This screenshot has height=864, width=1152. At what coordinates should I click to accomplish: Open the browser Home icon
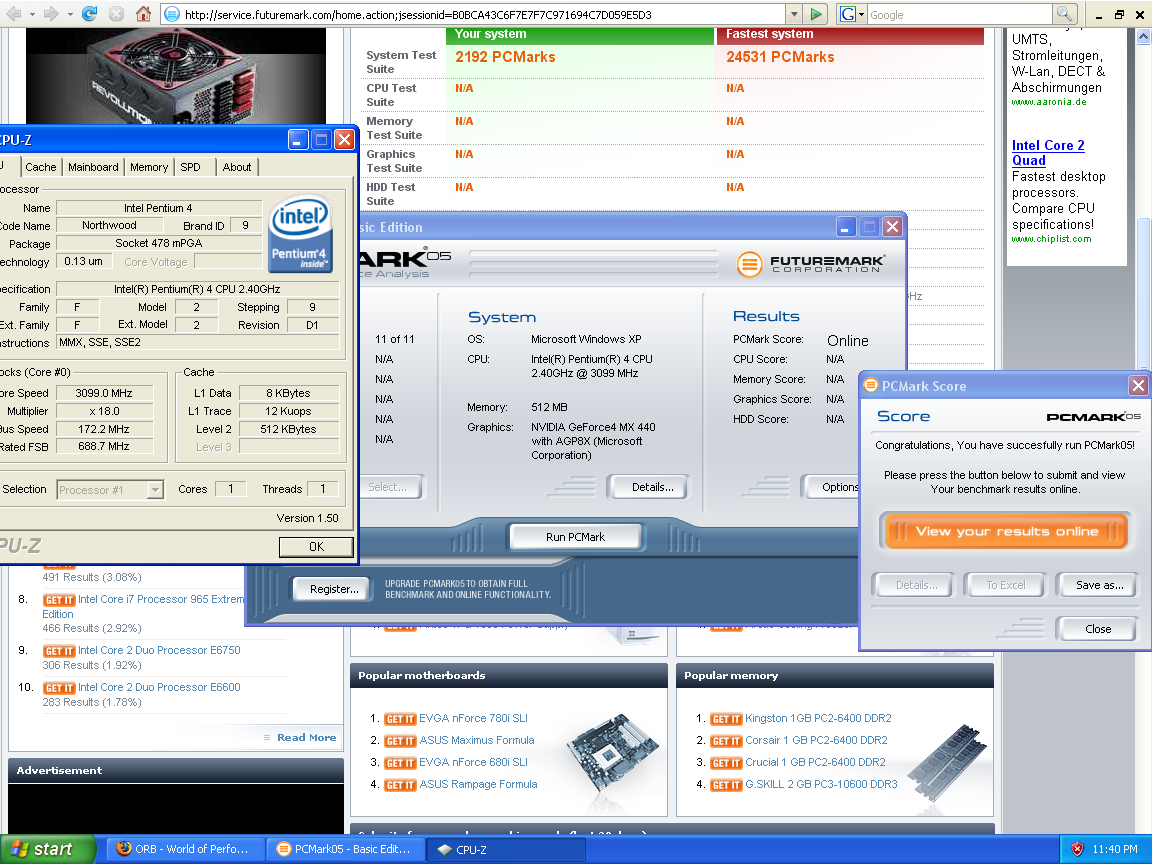(x=143, y=14)
